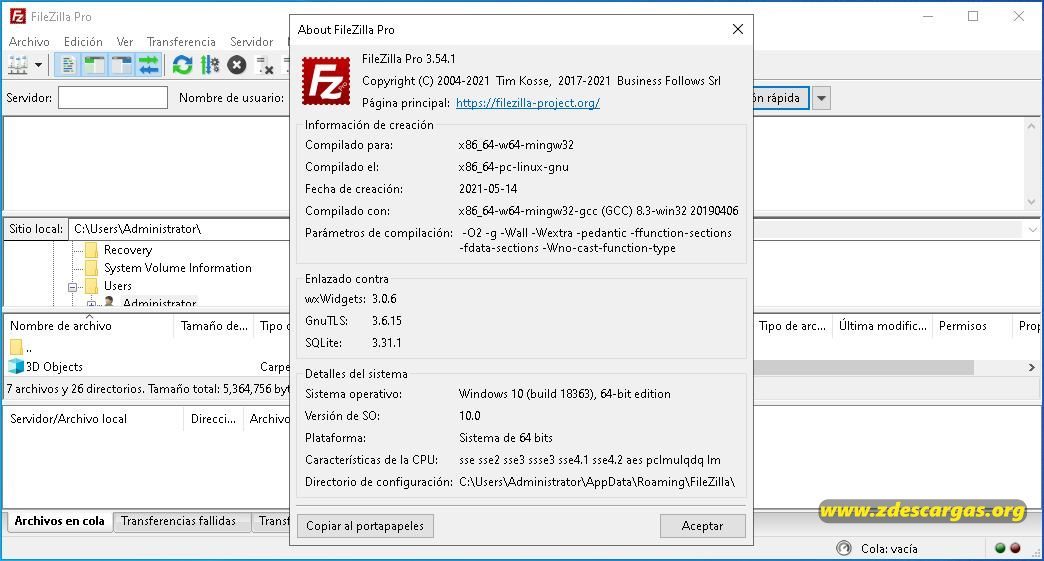The height and width of the screenshot is (561, 1044).
Task: Click the Servidor host input field
Action: (113, 98)
